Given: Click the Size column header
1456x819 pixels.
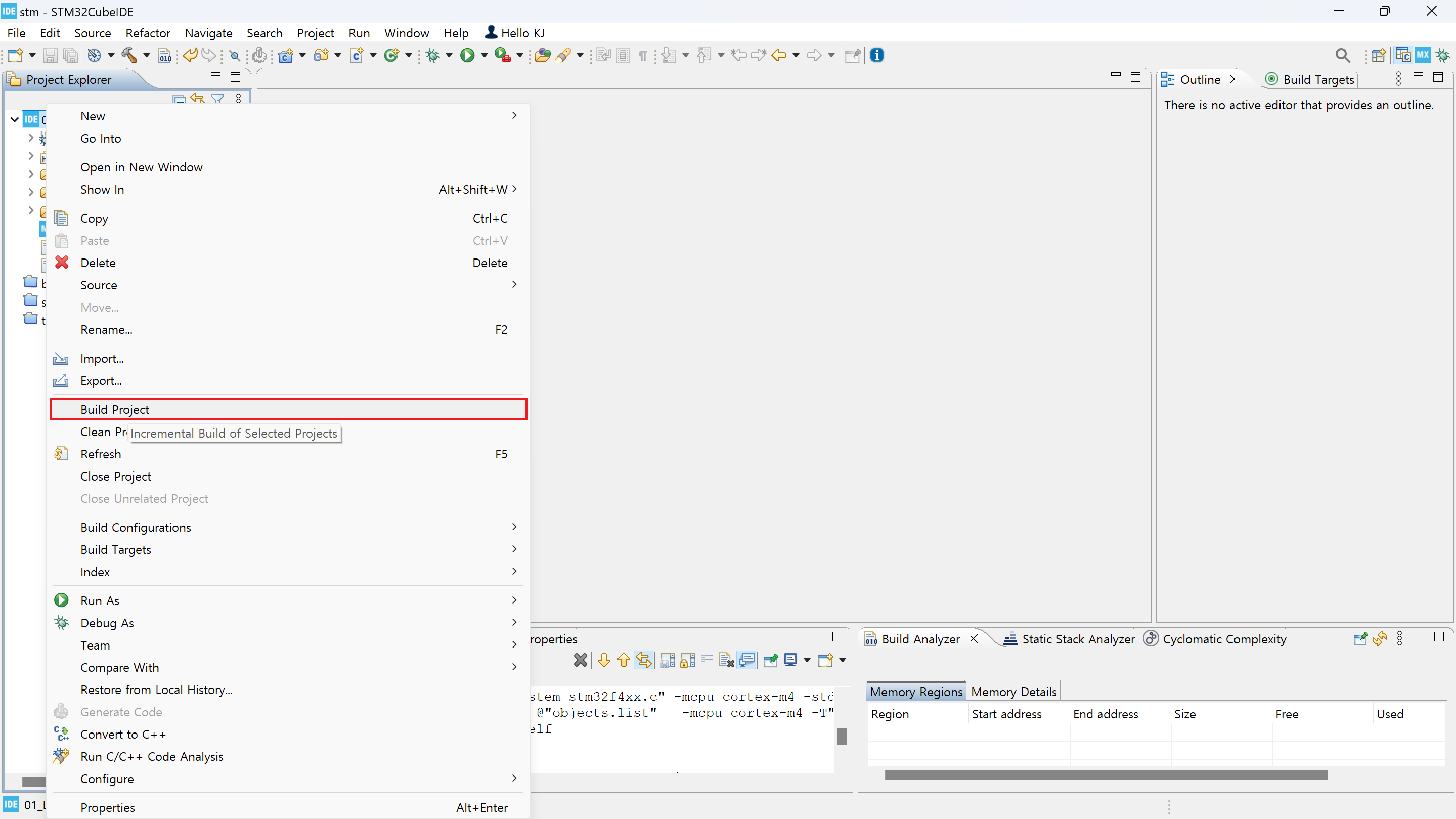Looking at the screenshot, I should click(x=1185, y=714).
